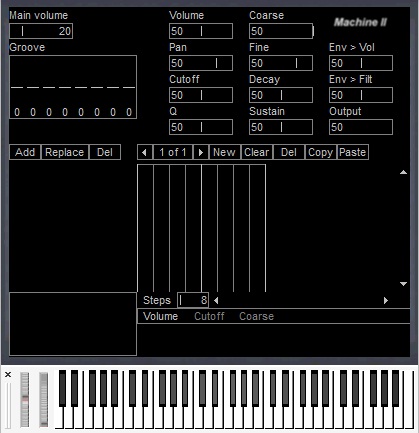Go to previous pattern with left arrow
Screen dimensions: 419x433
145,152
